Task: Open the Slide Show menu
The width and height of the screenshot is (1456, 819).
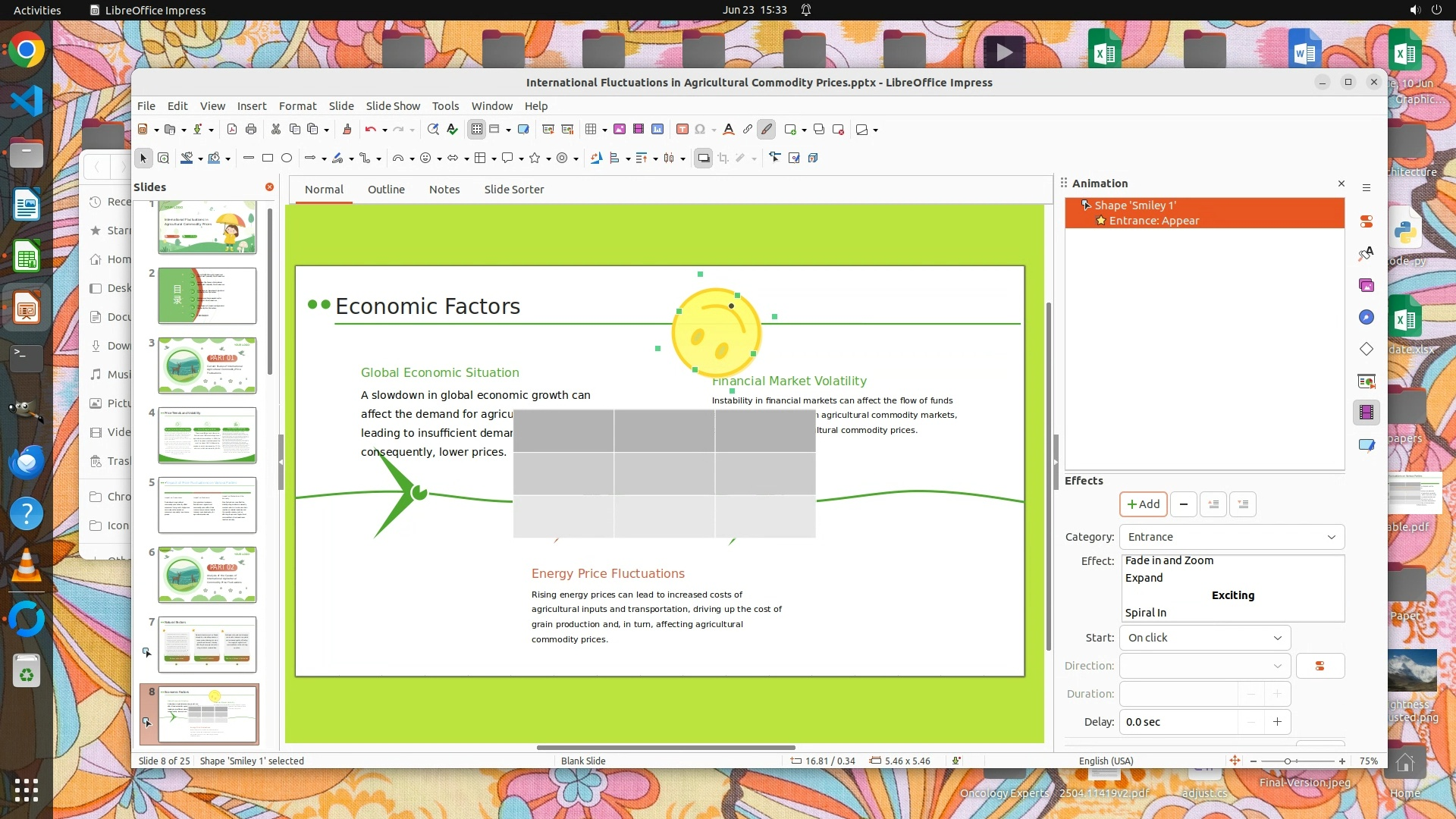Action: click(x=392, y=106)
